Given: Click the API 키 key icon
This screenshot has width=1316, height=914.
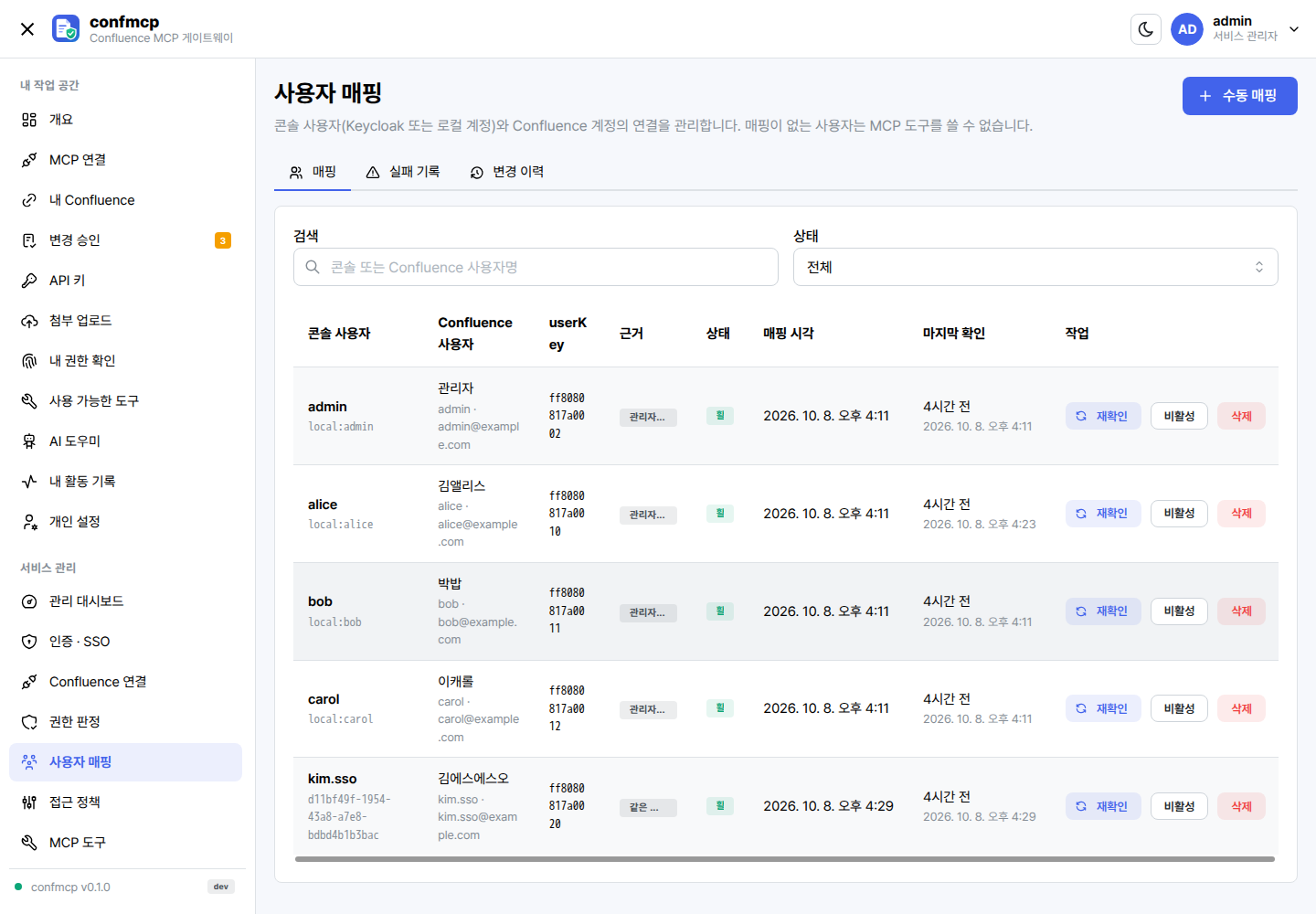Looking at the screenshot, I should (x=29, y=281).
